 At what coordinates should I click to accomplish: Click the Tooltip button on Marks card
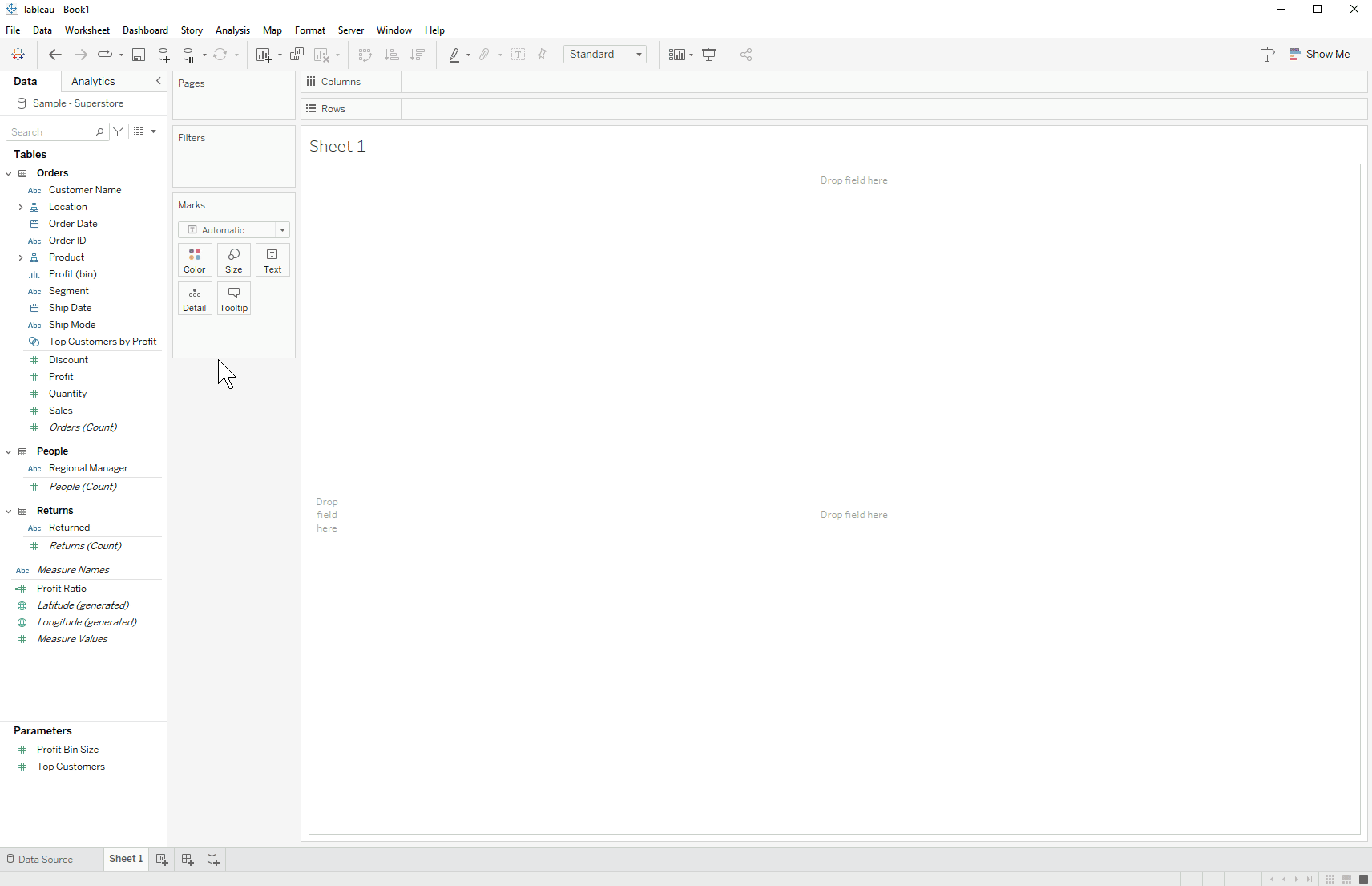[x=234, y=298]
